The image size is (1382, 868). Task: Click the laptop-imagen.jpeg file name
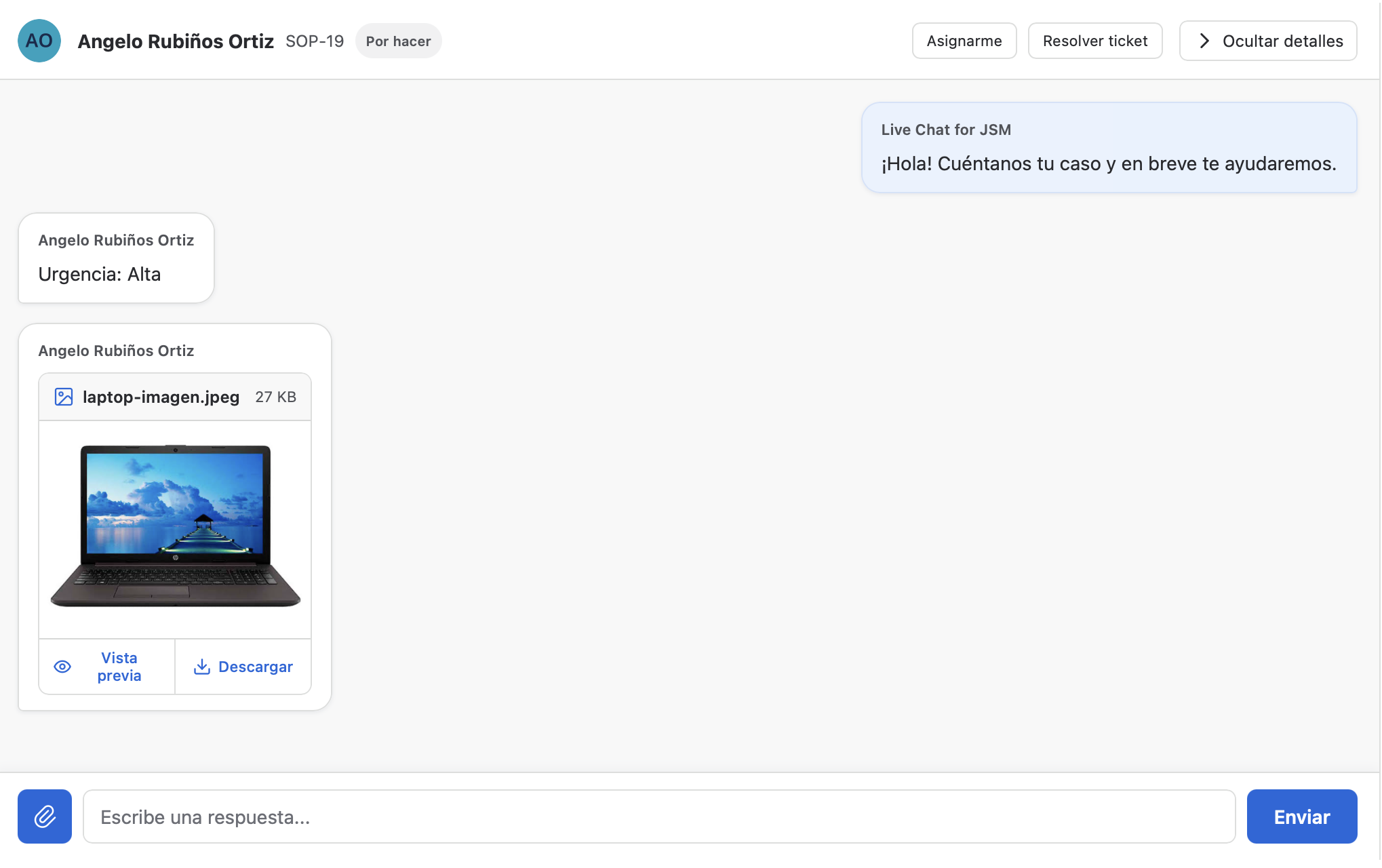coord(161,397)
